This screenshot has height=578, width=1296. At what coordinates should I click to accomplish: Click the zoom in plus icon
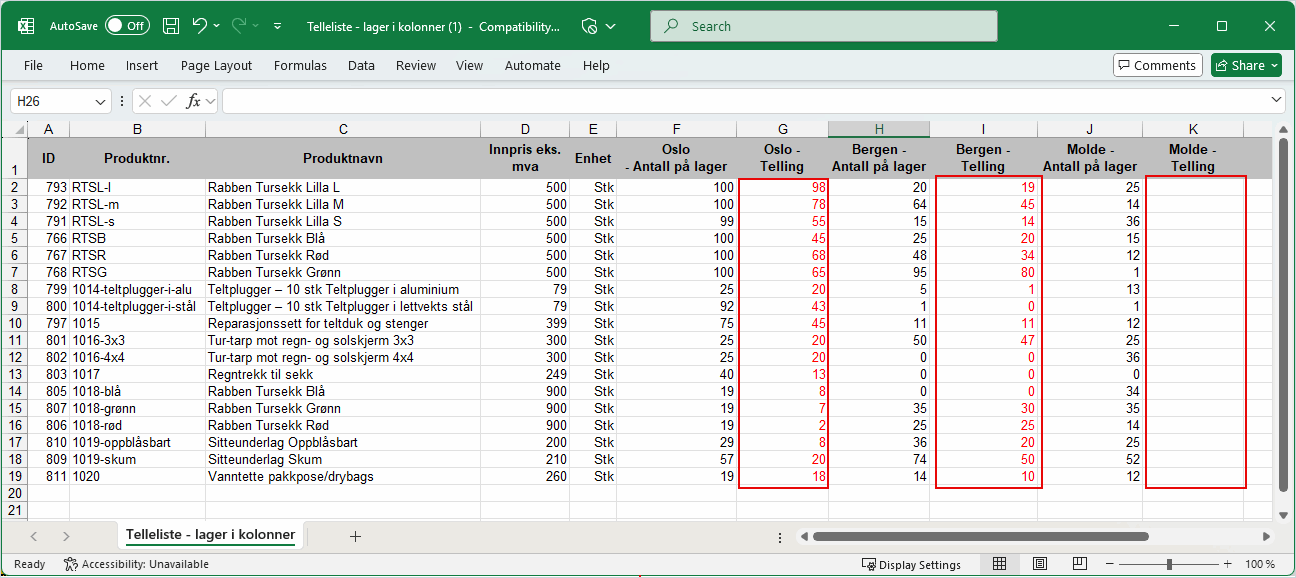[x=1229, y=564]
